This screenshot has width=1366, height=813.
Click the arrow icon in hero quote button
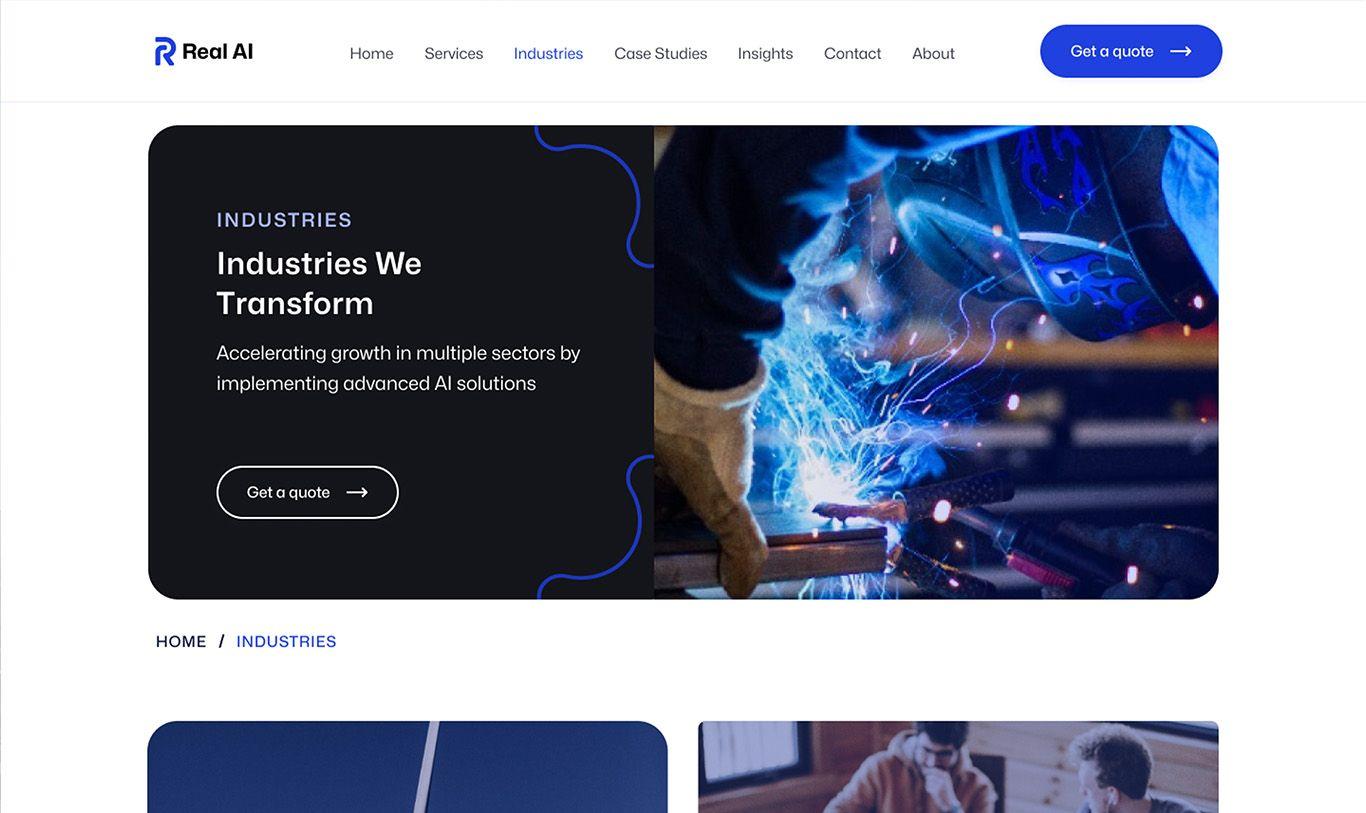click(357, 492)
